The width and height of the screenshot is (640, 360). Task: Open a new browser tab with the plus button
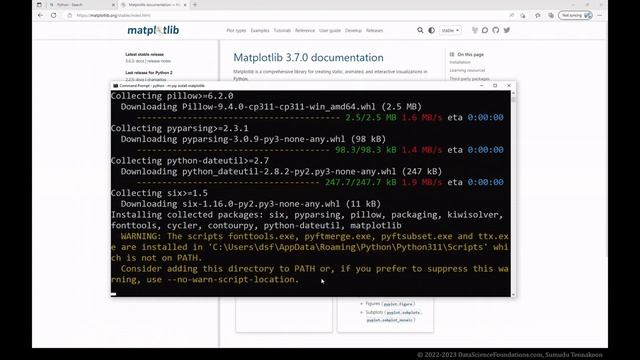coord(195,4)
